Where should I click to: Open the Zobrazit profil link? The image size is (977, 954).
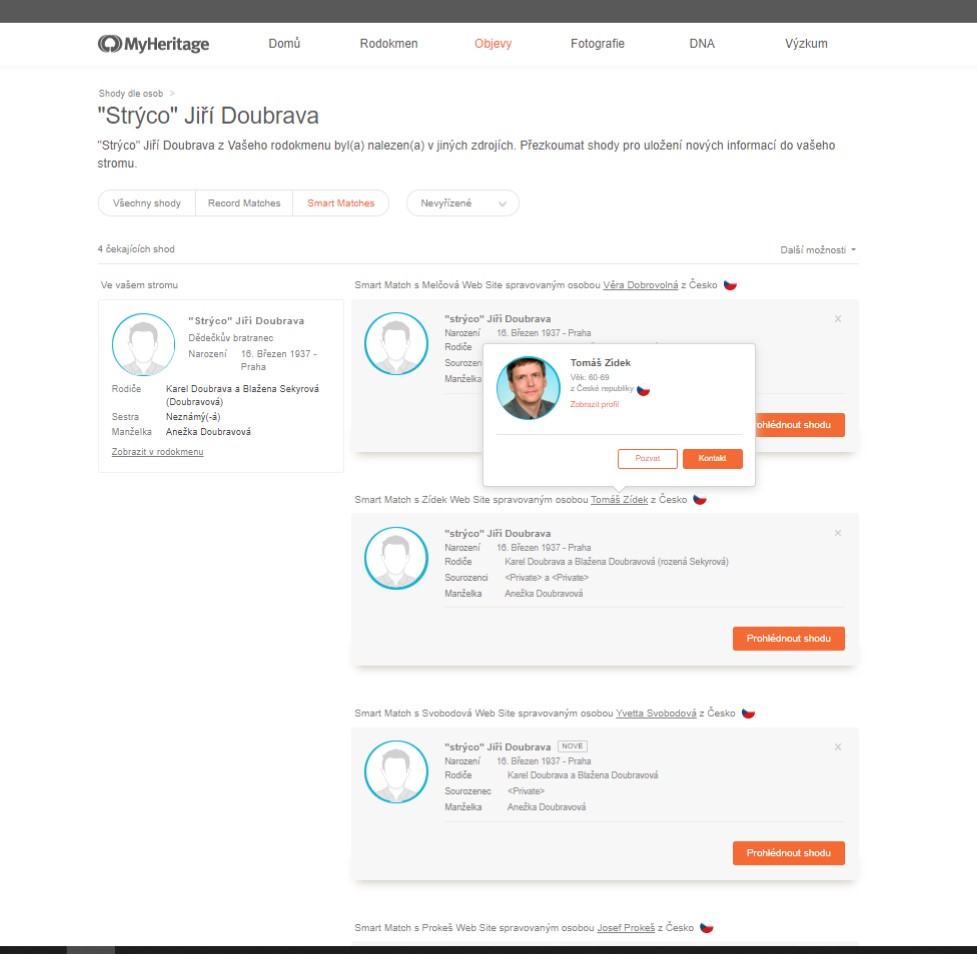click(x=594, y=404)
